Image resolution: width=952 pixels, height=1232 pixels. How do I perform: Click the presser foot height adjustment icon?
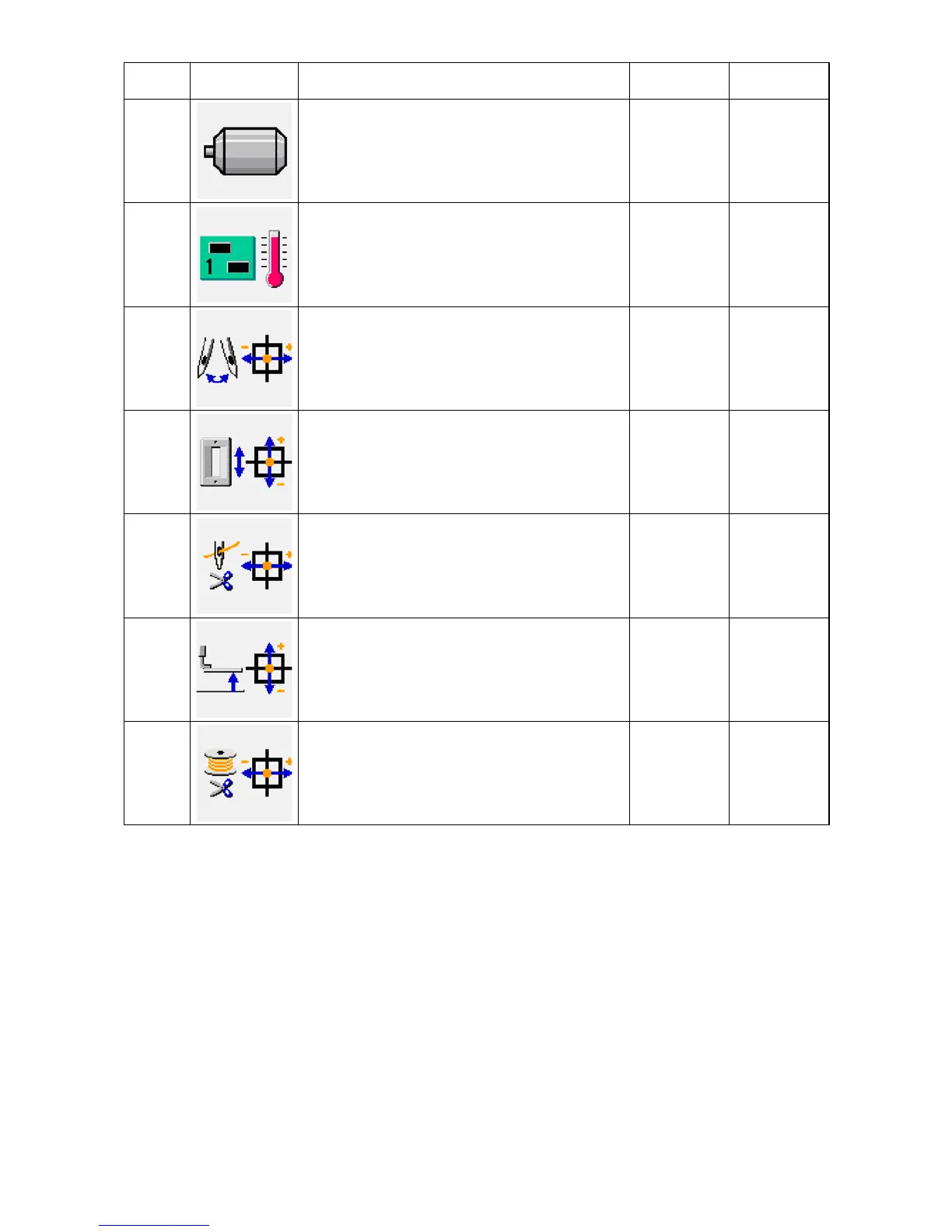pos(244,670)
